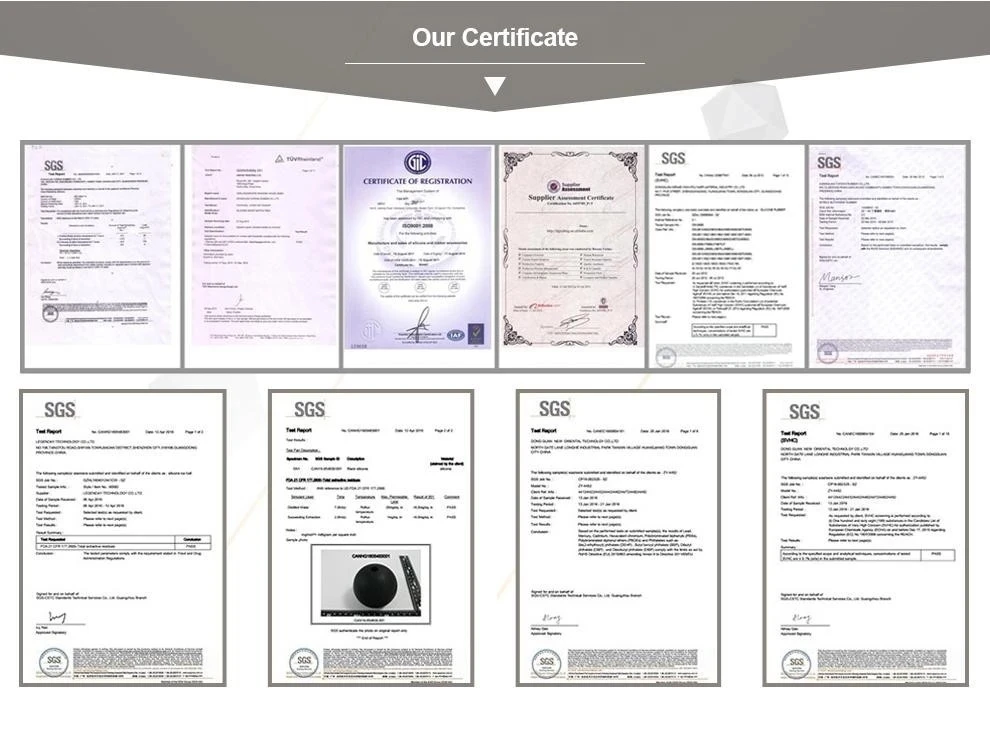Open the SGS Legendary Technology test report with conclusion table
Image resolution: width=990 pixels, height=748 pixels.
click(x=123, y=538)
